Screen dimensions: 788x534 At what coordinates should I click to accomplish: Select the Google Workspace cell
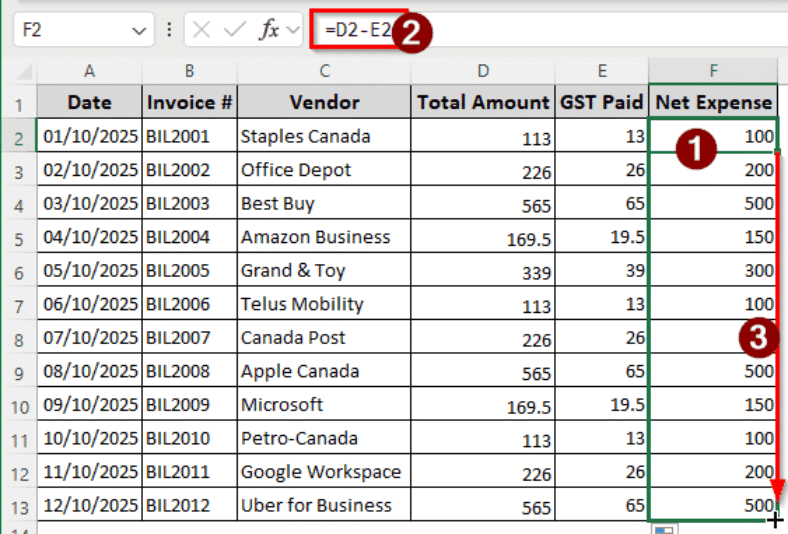pyautogui.click(x=324, y=472)
